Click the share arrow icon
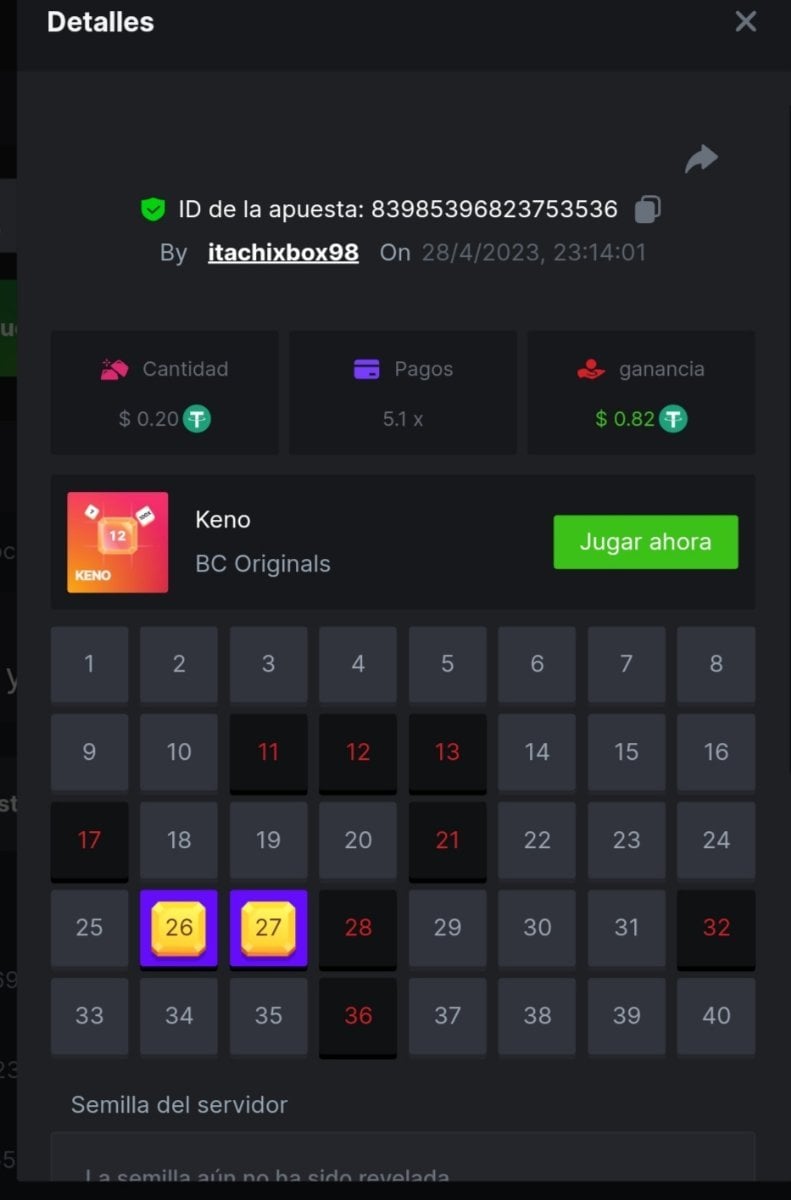The width and height of the screenshot is (791, 1200). [x=702, y=158]
